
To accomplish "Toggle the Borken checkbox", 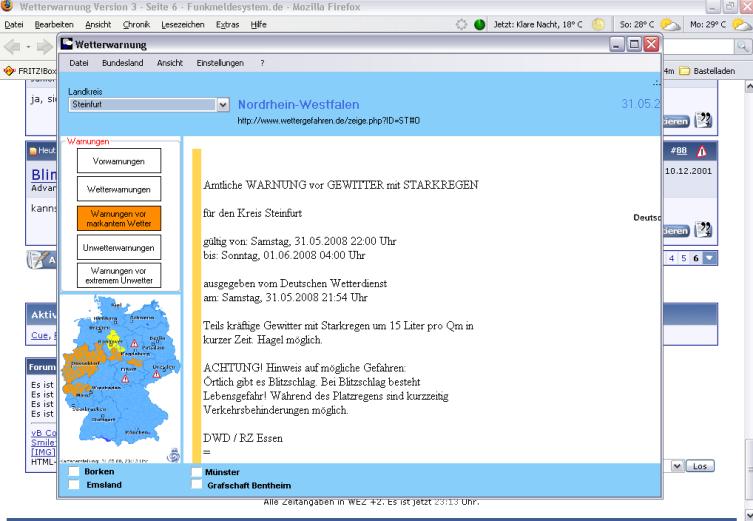I will coord(74,471).
